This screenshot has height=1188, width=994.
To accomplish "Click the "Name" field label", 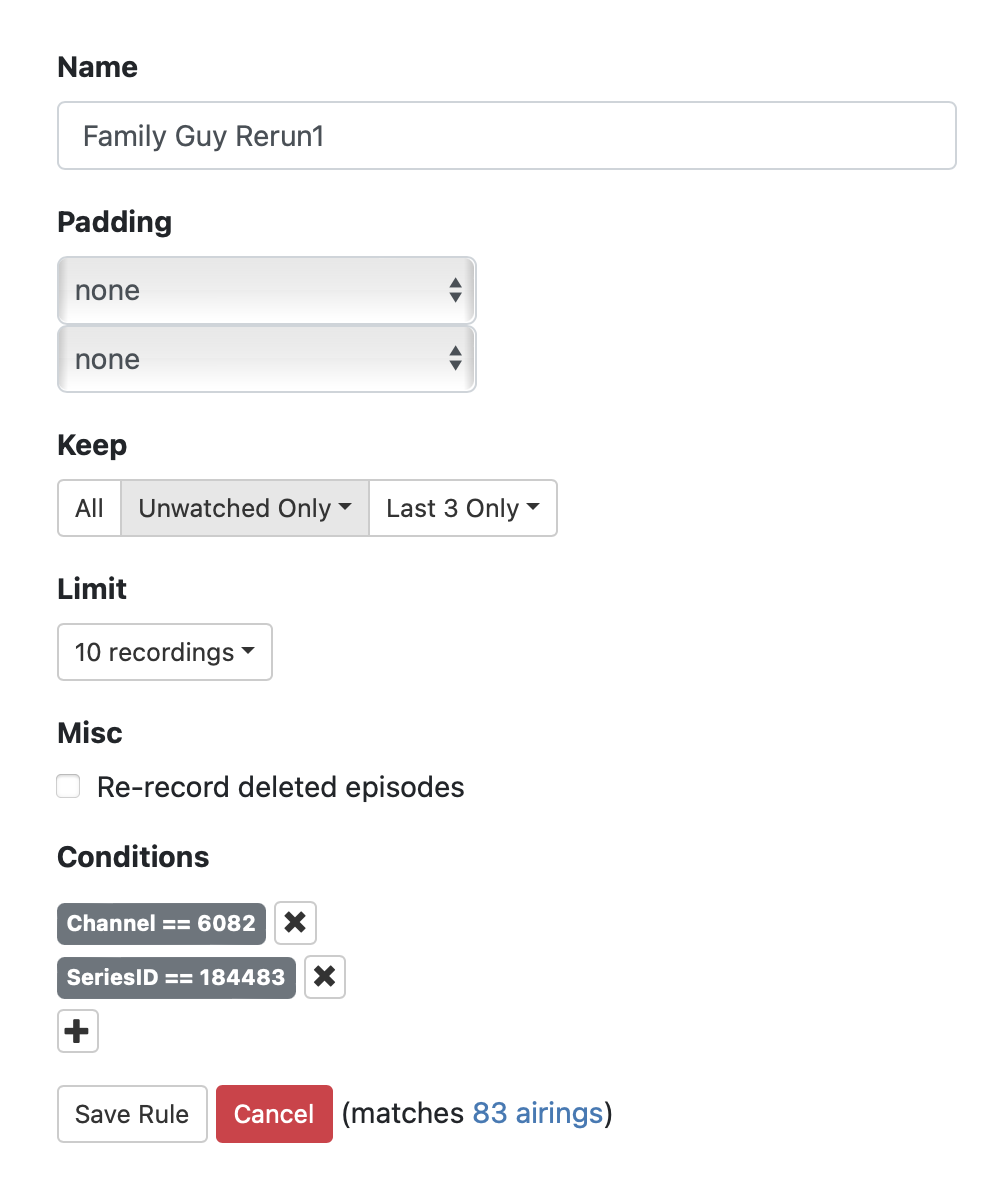I will pos(98,67).
